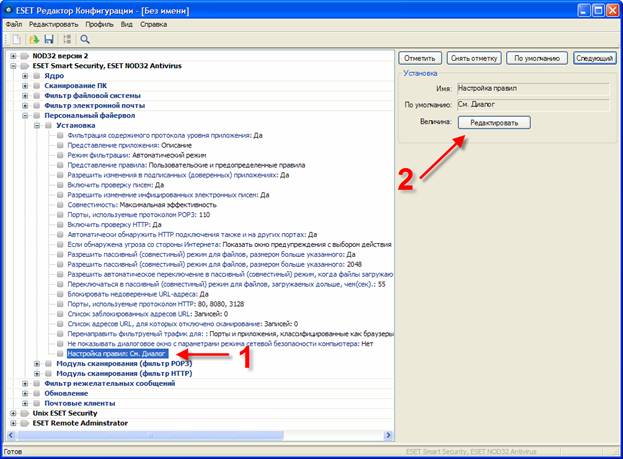Open the Файл menu

click(14, 24)
